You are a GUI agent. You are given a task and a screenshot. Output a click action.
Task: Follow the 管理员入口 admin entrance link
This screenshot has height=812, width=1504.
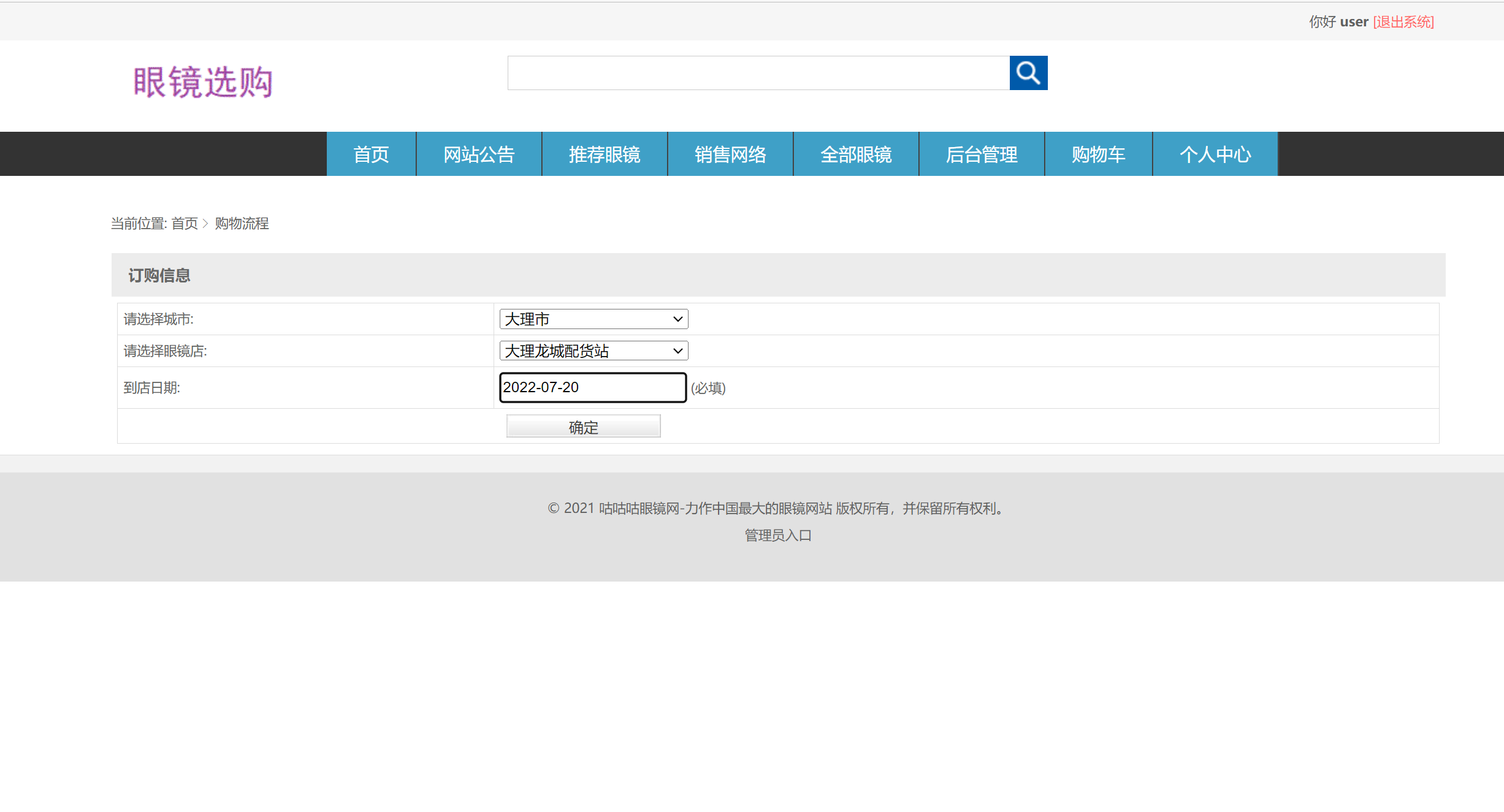[777, 535]
